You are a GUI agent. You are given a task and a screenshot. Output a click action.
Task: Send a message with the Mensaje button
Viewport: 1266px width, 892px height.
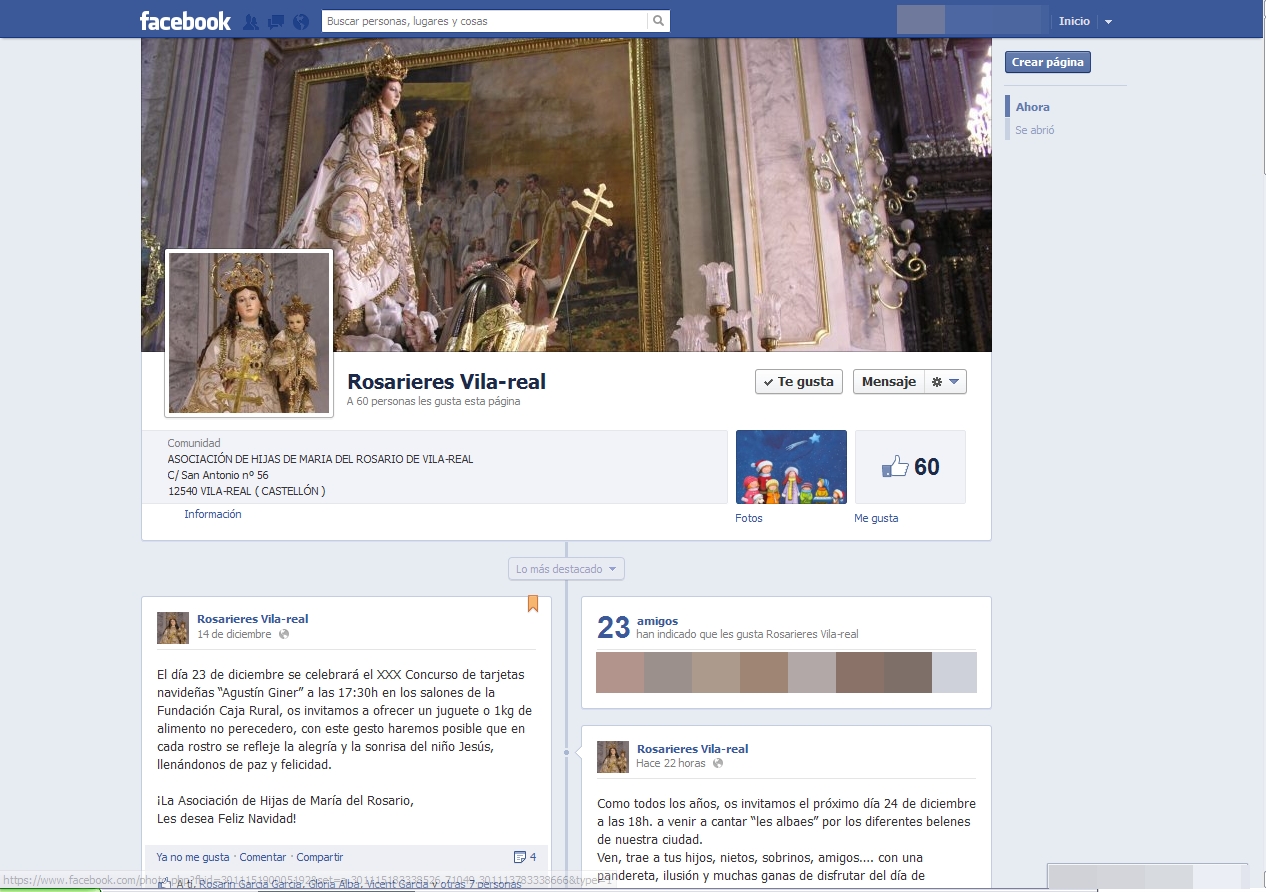pyautogui.click(x=888, y=382)
